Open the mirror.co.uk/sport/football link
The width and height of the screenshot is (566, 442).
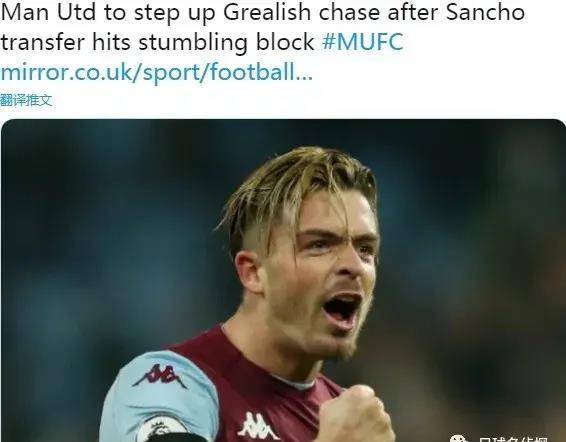(x=156, y=72)
